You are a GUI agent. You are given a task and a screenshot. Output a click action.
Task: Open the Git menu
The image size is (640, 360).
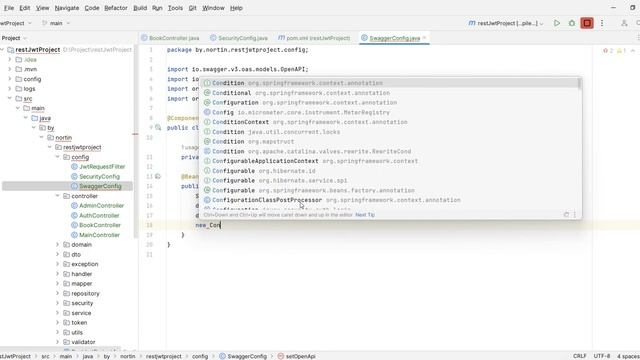[x=192, y=8]
